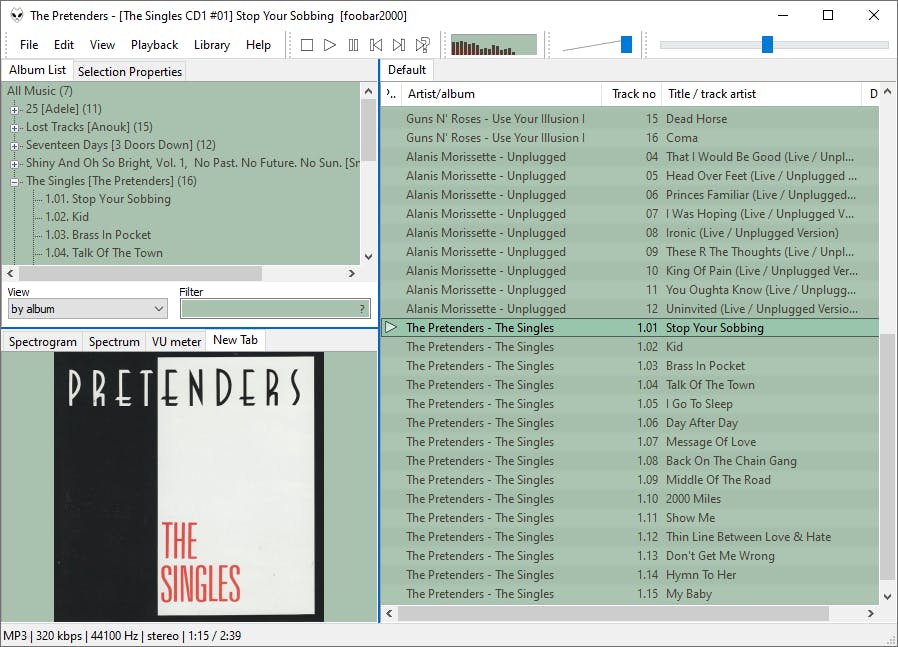
Task: Click album list right scroll arrow
Action: tap(352, 274)
